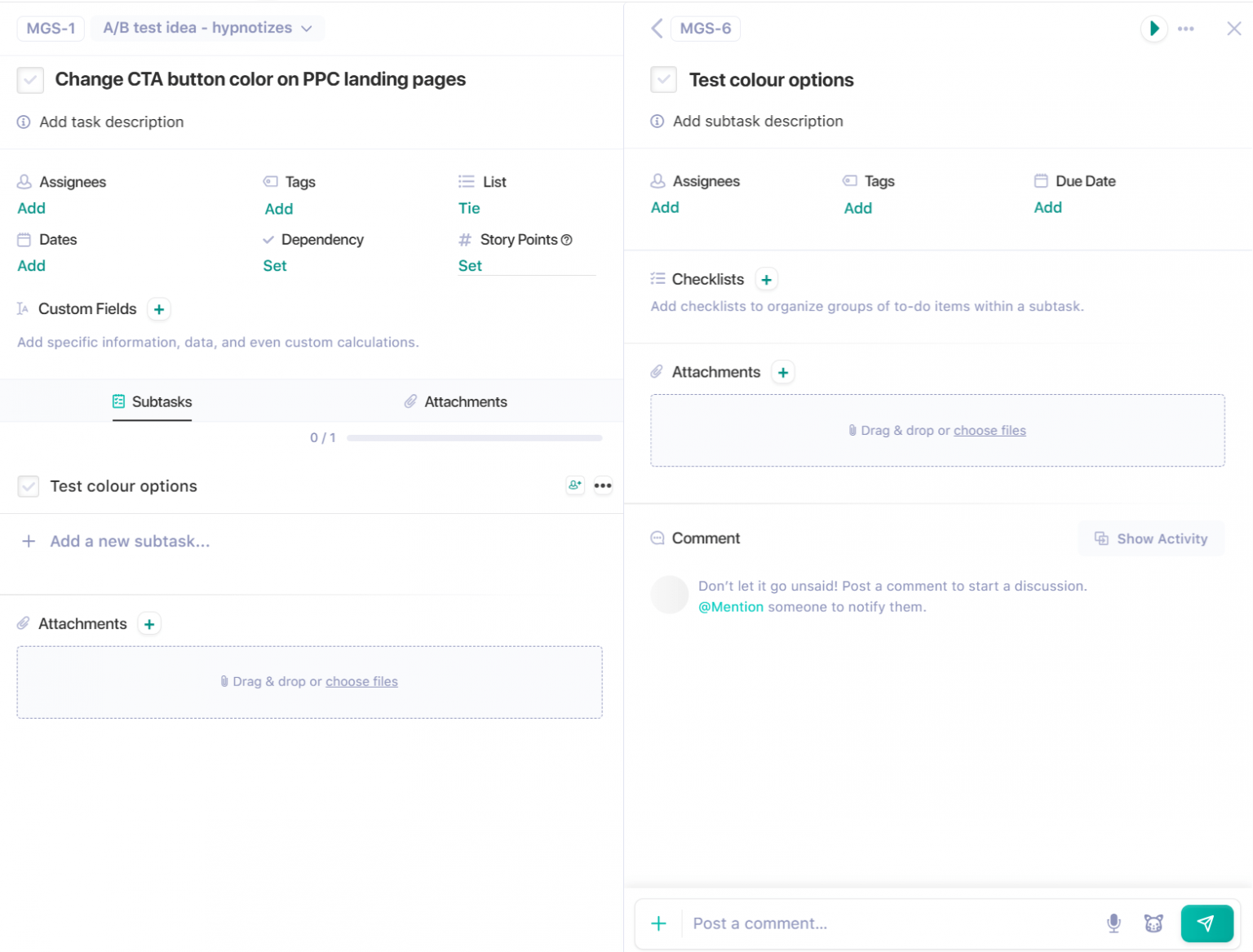The width and height of the screenshot is (1253, 952).
Task: Switch to the Subtasks tab
Action: (x=153, y=401)
